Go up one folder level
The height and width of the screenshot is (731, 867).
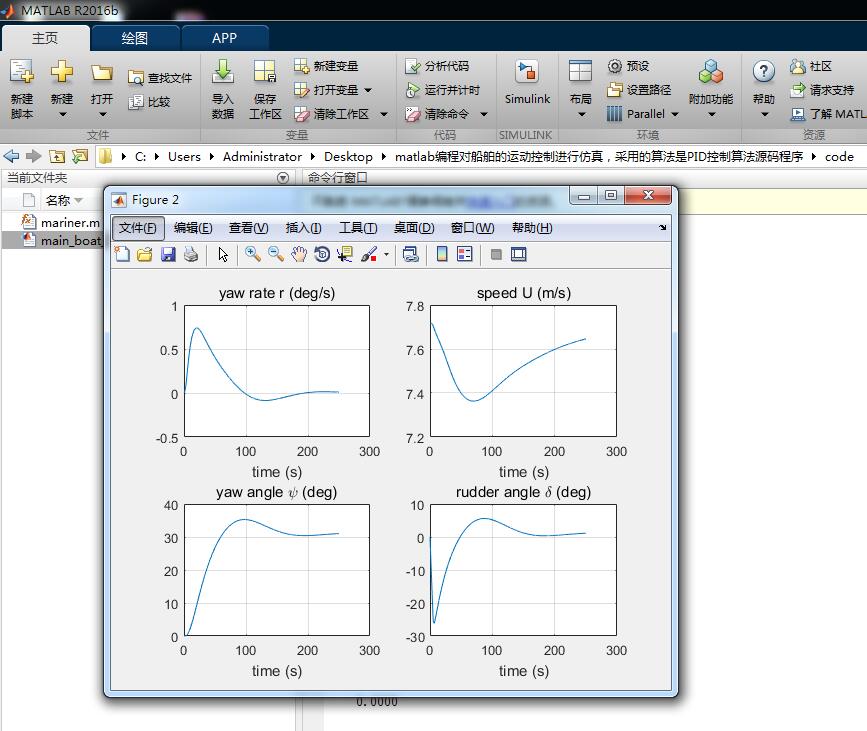(x=56, y=156)
